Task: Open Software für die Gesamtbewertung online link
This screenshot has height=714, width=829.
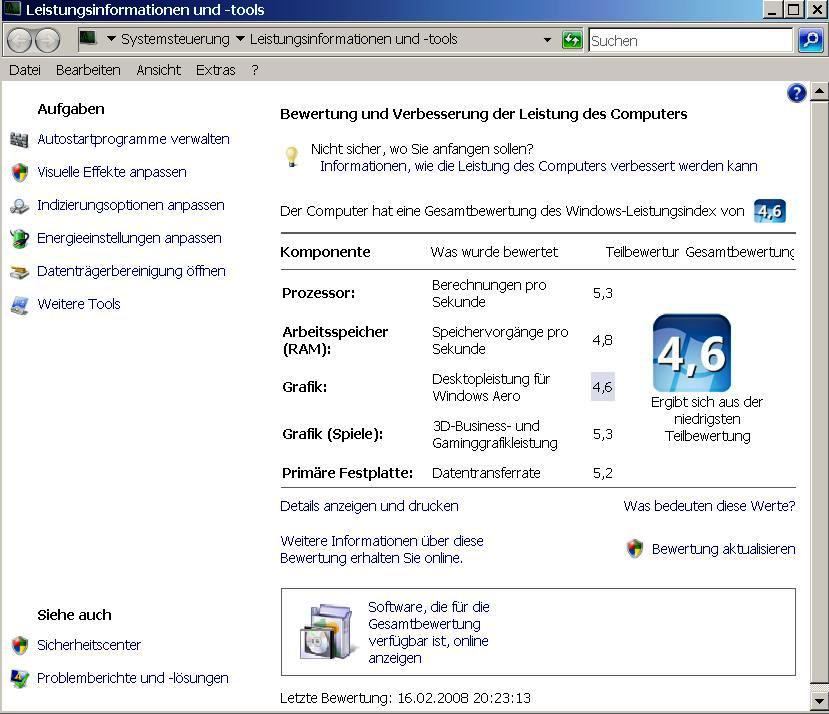Action: (428, 632)
